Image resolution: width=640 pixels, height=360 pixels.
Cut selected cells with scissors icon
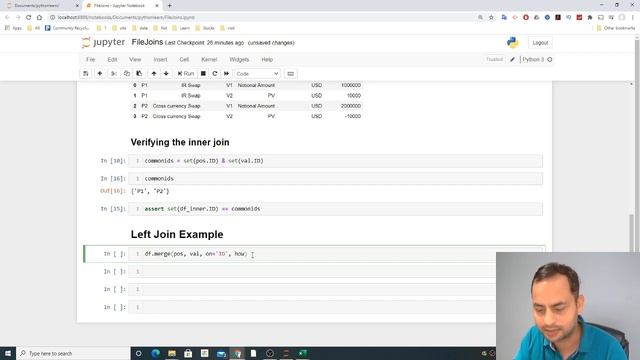pos(114,73)
